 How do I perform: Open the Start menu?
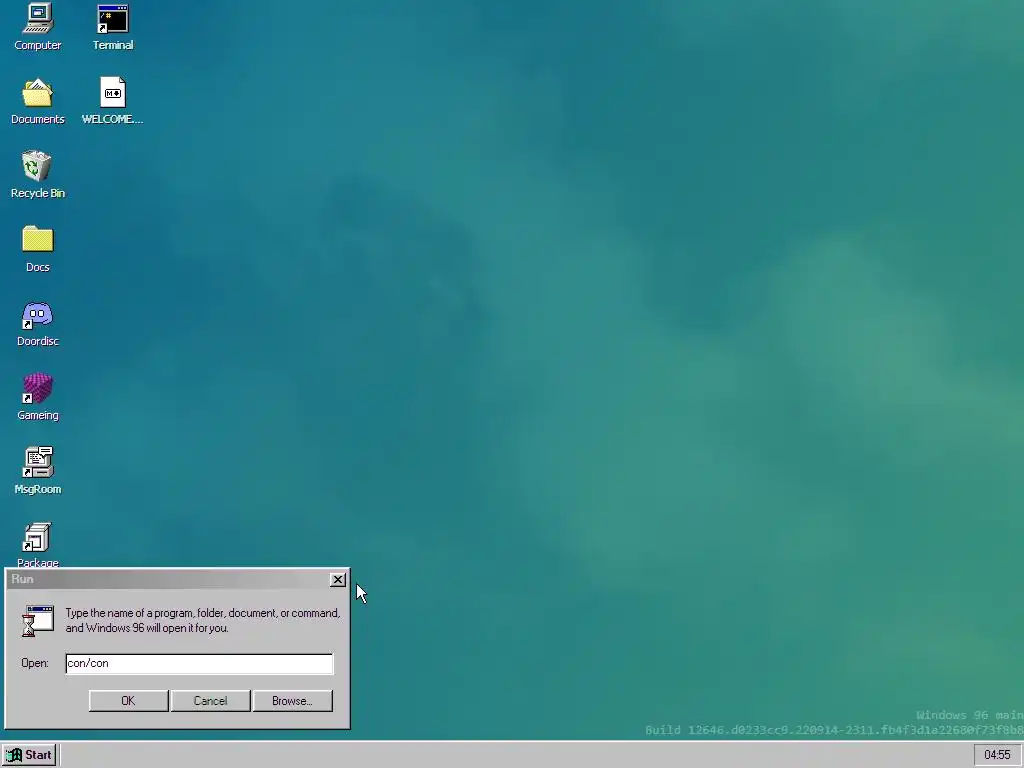pyautogui.click(x=29, y=755)
